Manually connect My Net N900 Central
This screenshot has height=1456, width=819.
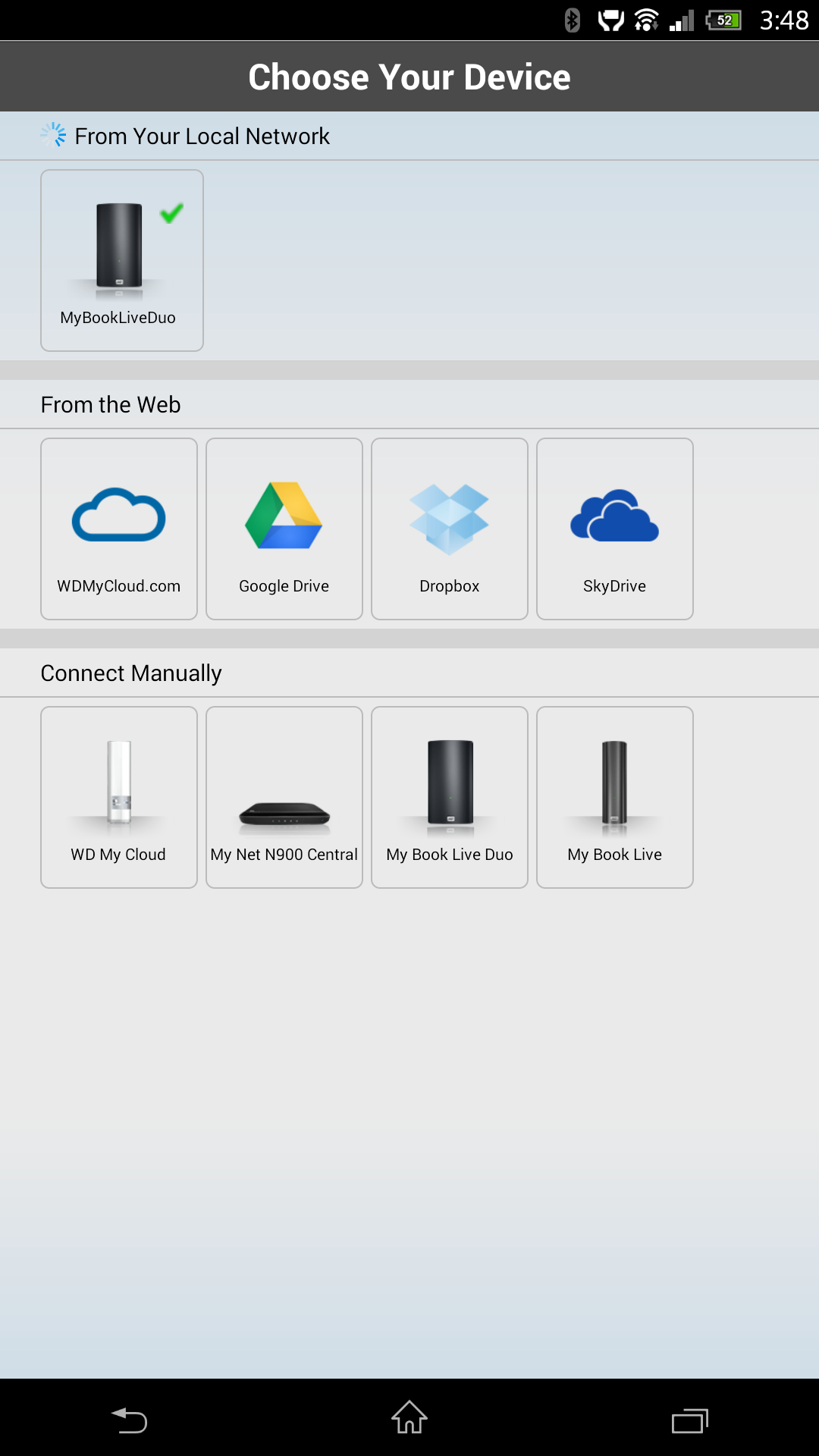pos(284,797)
